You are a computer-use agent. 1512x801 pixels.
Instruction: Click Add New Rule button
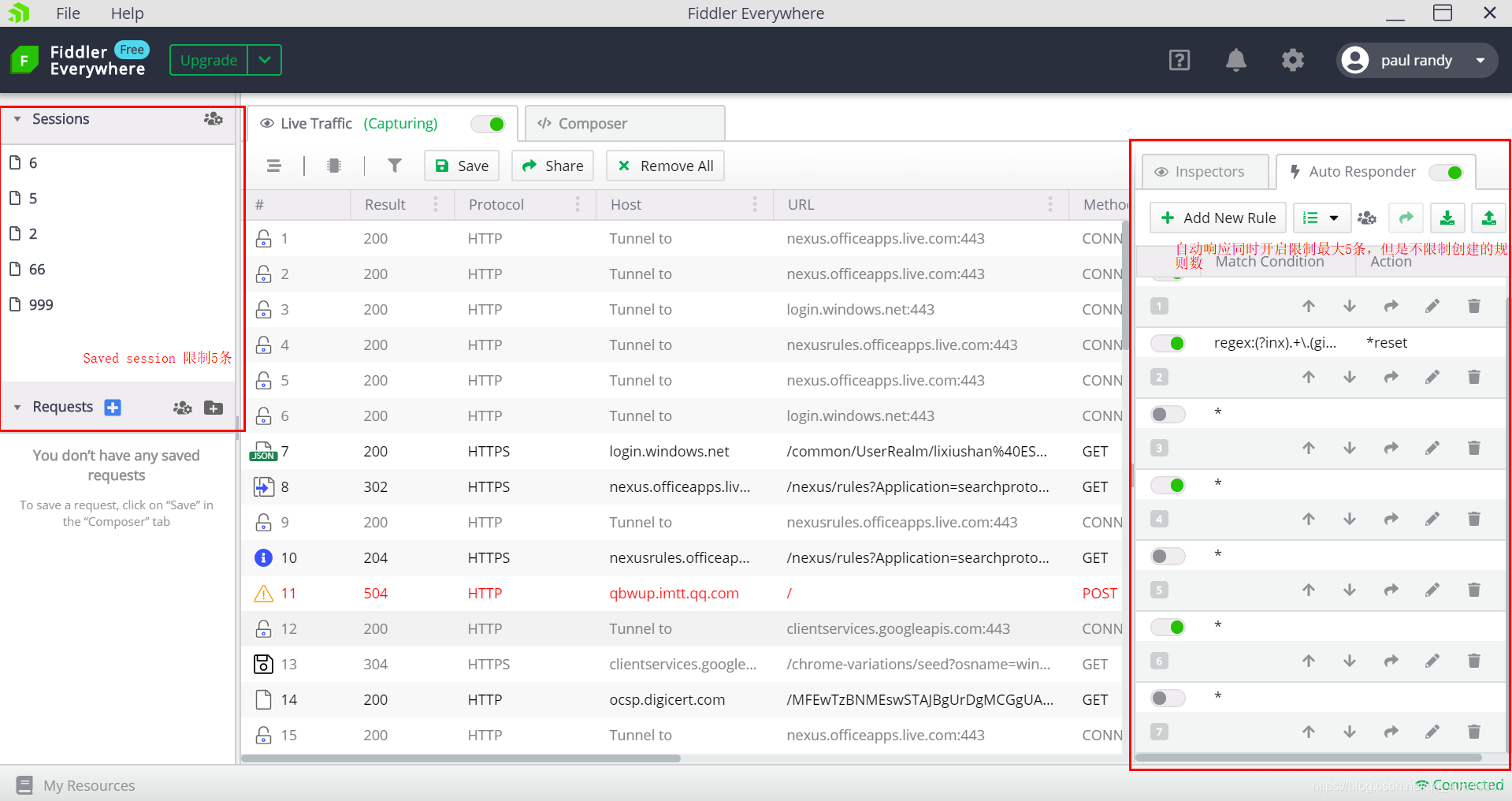(x=1218, y=218)
